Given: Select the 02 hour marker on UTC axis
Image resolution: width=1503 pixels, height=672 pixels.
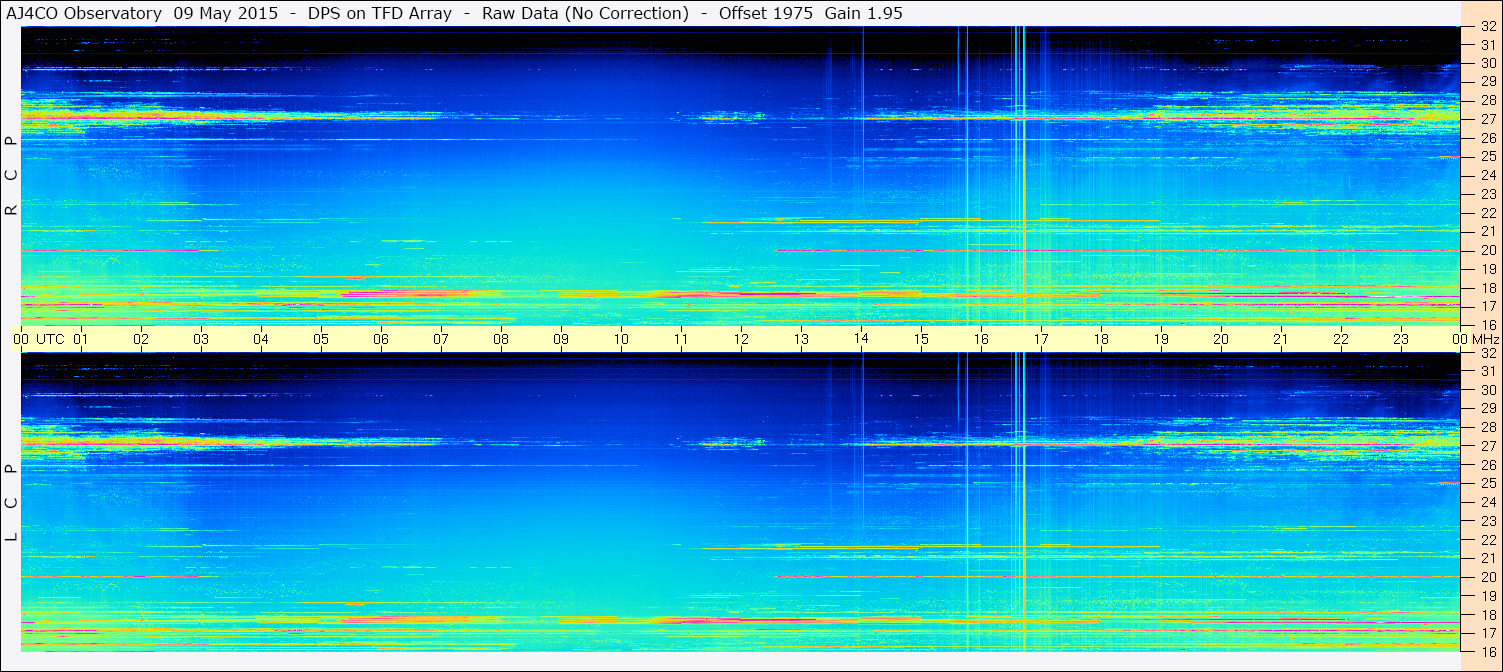Looking at the screenshot, I should [141, 339].
